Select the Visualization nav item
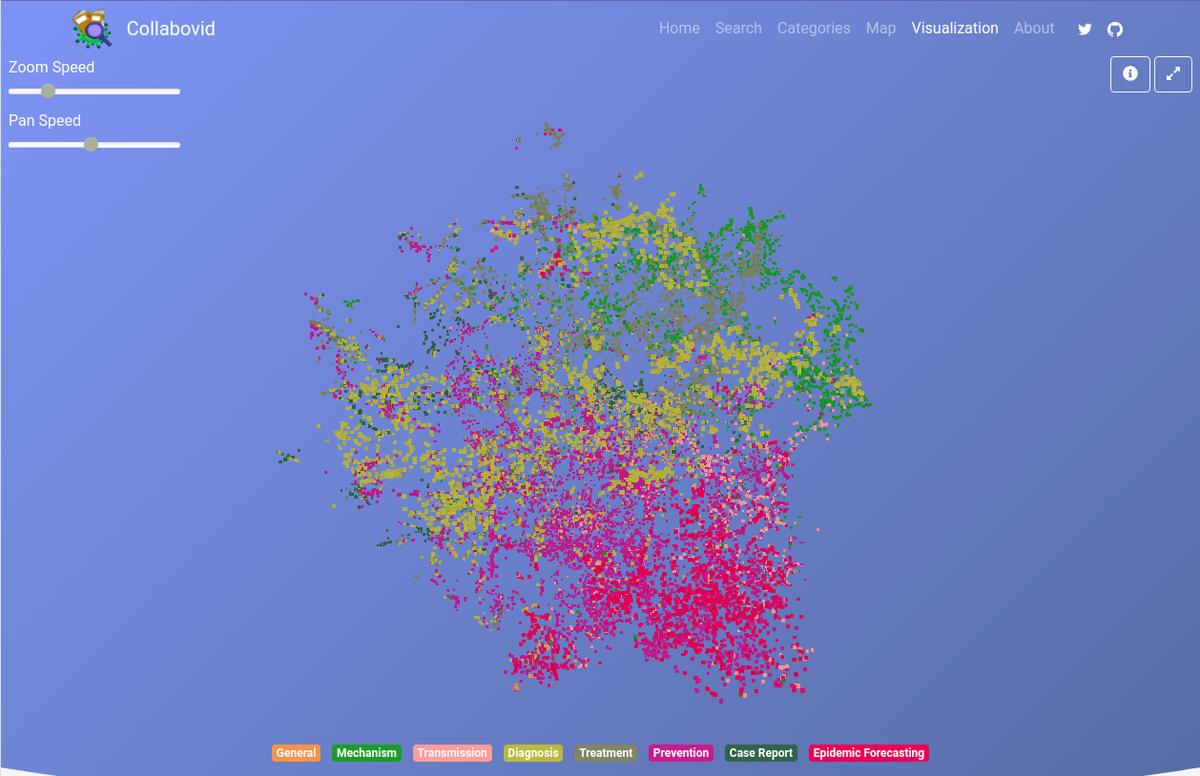Viewport: 1200px width, 776px height. click(x=955, y=28)
